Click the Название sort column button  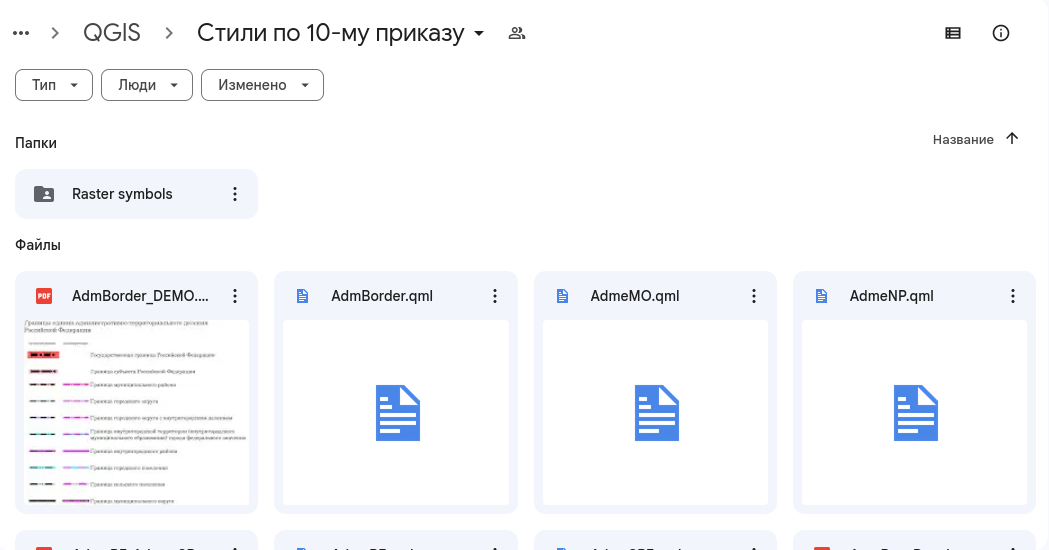pos(963,139)
